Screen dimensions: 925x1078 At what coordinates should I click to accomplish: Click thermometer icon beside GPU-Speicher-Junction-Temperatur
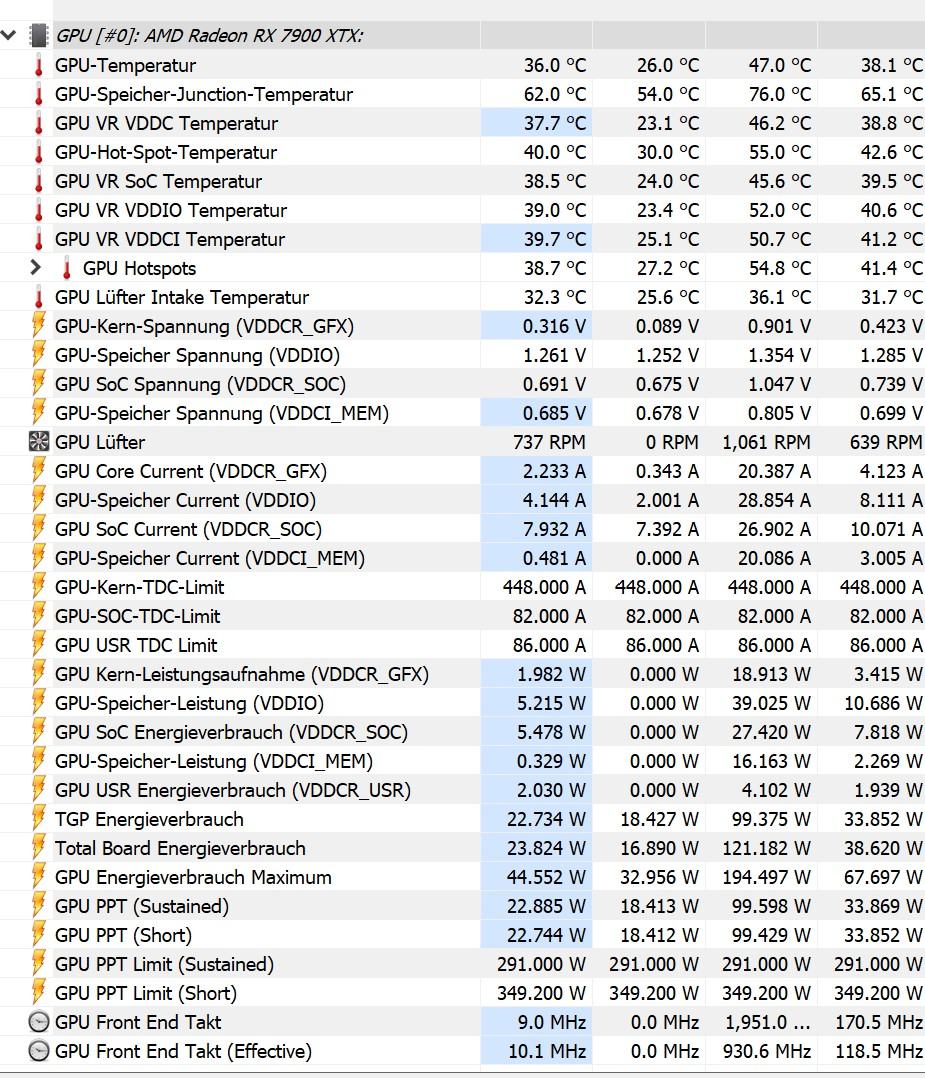point(39,94)
